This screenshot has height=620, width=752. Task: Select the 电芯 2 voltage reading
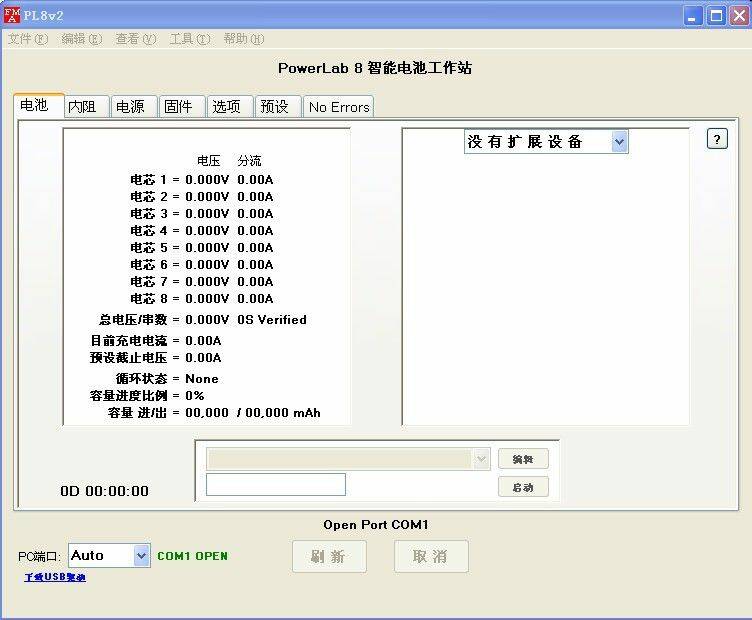point(207,197)
